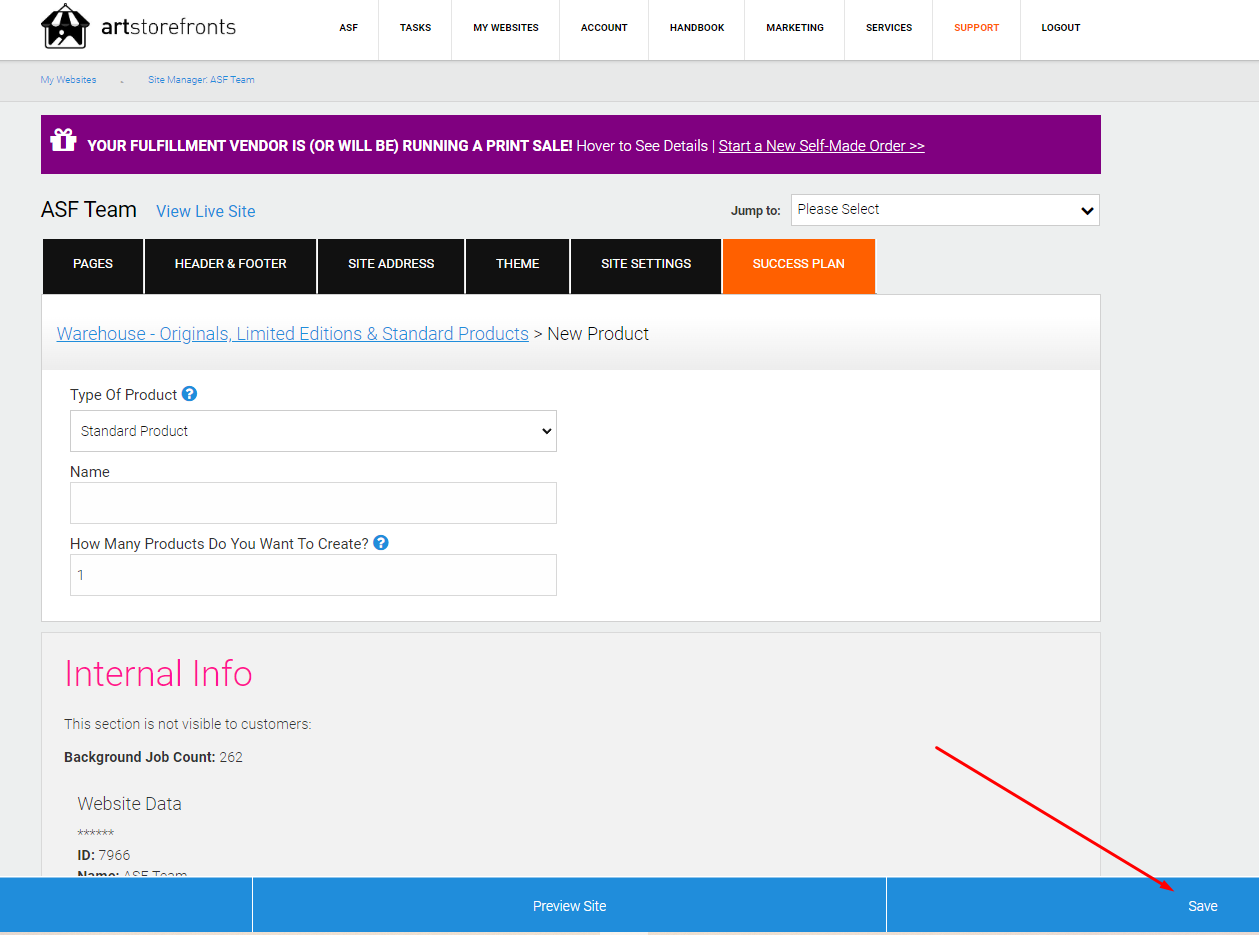The image size is (1259, 935).
Task: Click the gift icon in the purple banner
Action: (x=64, y=139)
